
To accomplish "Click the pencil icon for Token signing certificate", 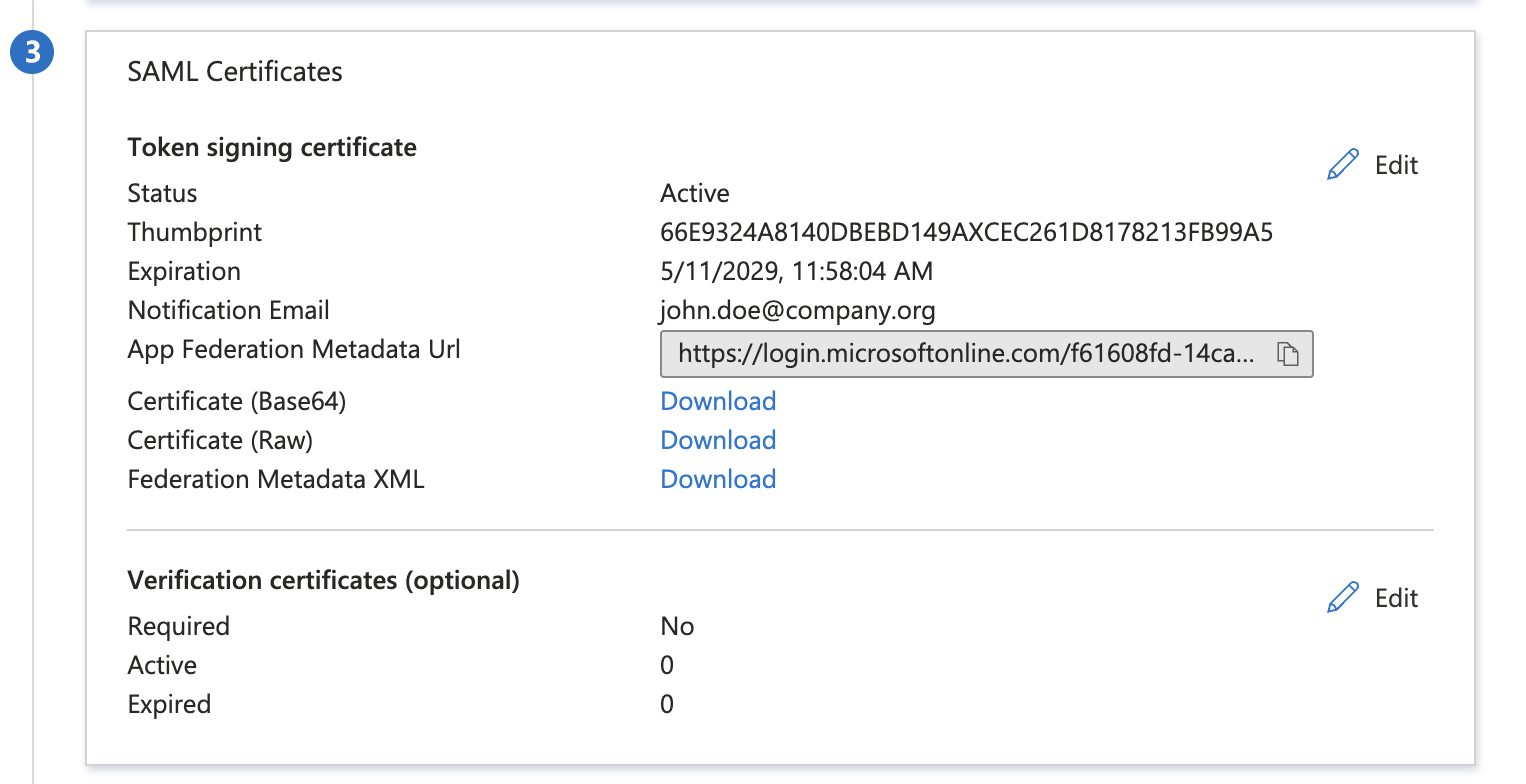I will 1343,165.
